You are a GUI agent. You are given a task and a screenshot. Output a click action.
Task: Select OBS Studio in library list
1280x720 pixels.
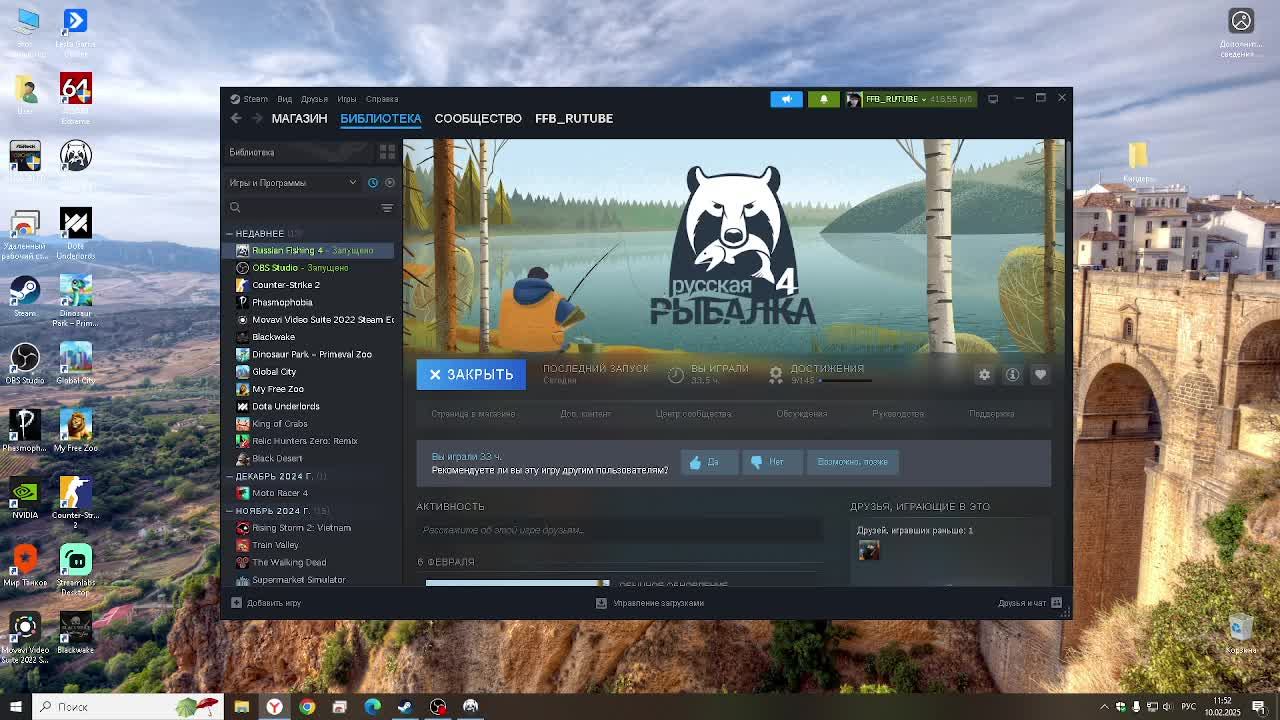[310, 268]
